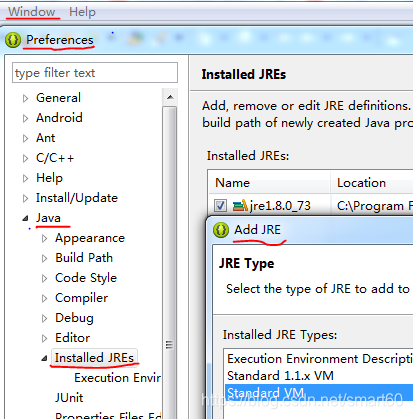This screenshot has height=419, width=413.
Task: Expand the Editor node arrow
Action: pyautogui.click(x=44, y=338)
